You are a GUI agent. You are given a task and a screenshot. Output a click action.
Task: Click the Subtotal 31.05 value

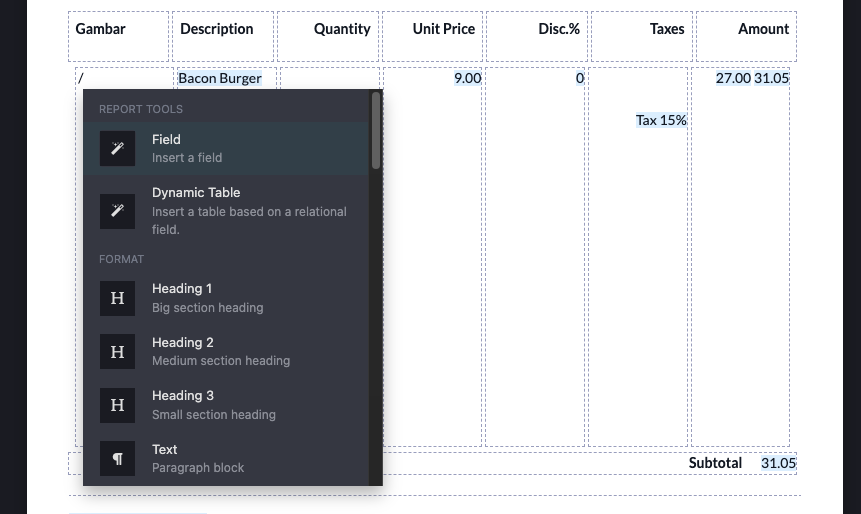[779, 463]
